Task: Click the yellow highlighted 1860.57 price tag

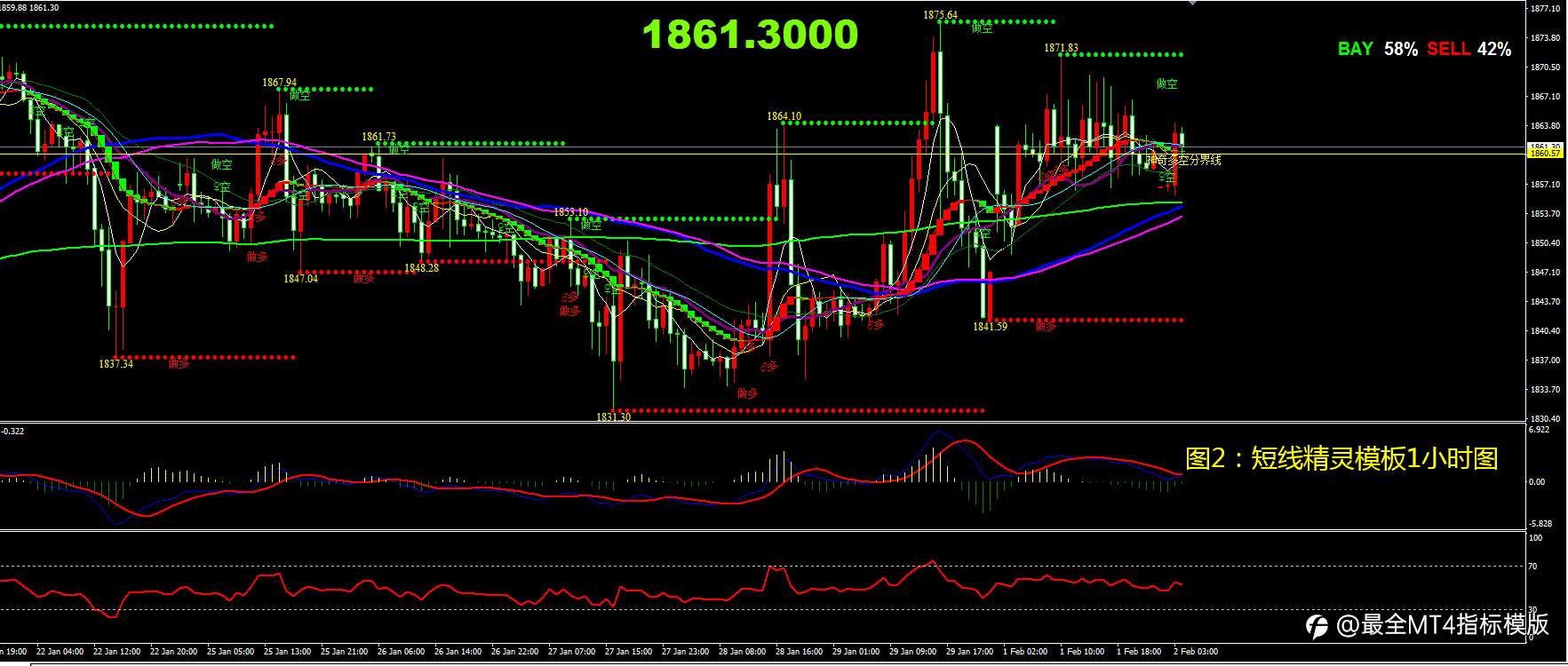Action: 1544,154
